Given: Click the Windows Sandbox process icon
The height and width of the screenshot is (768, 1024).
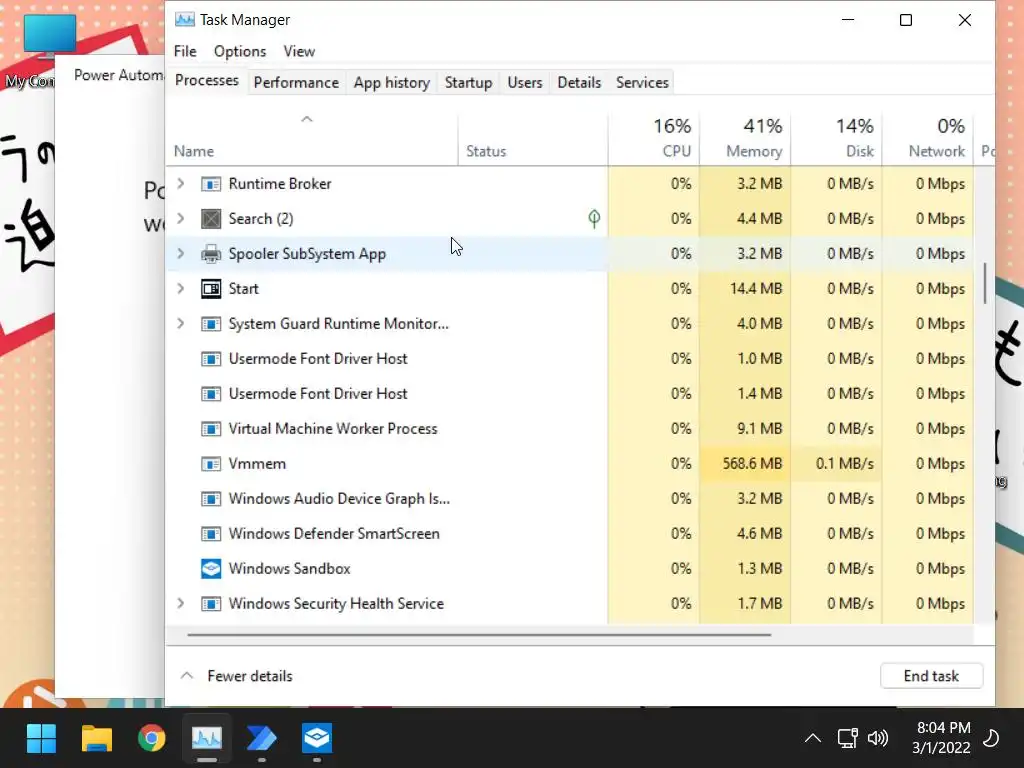Looking at the screenshot, I should (210, 569).
